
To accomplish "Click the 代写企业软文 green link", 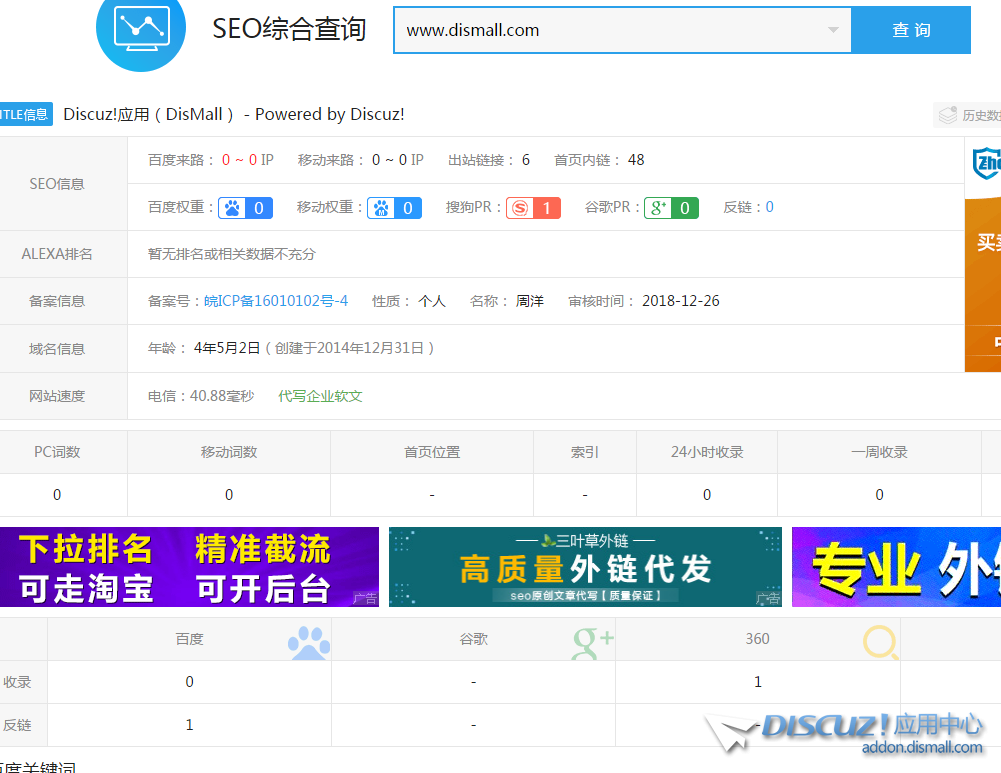I will coord(320,396).
